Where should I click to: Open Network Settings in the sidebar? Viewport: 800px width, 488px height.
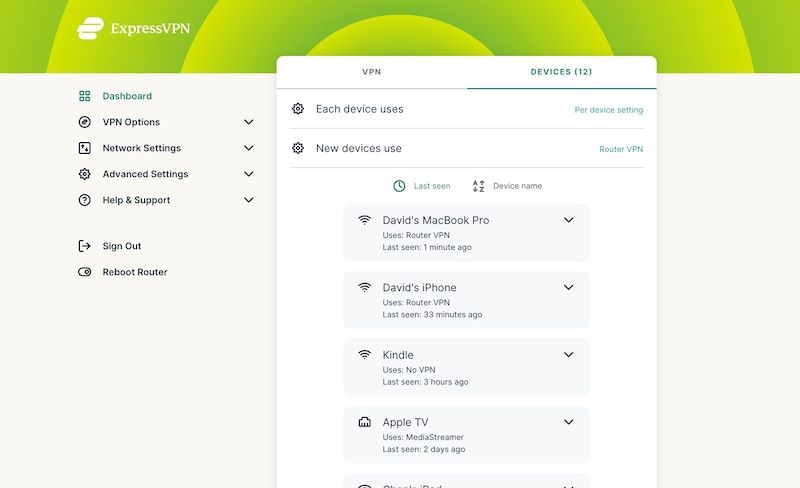click(x=142, y=148)
